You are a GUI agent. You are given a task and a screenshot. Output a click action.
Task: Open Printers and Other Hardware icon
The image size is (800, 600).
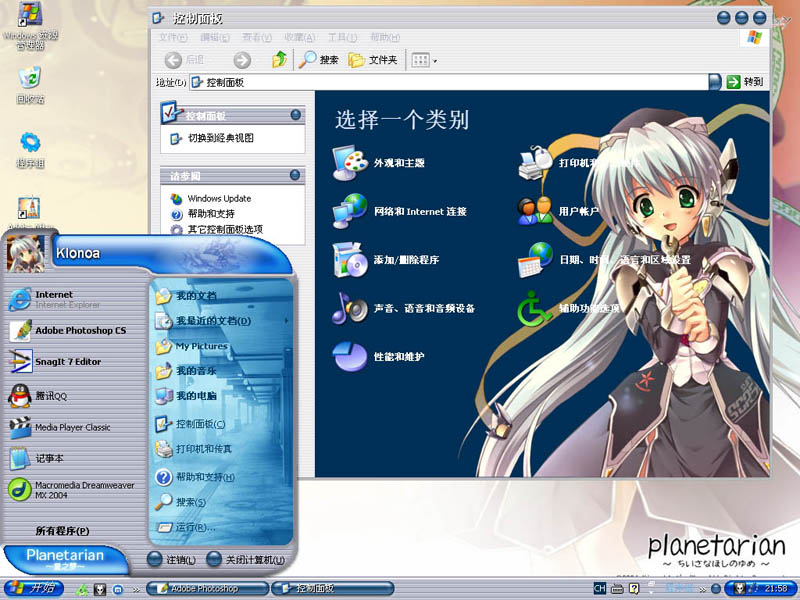(x=535, y=163)
